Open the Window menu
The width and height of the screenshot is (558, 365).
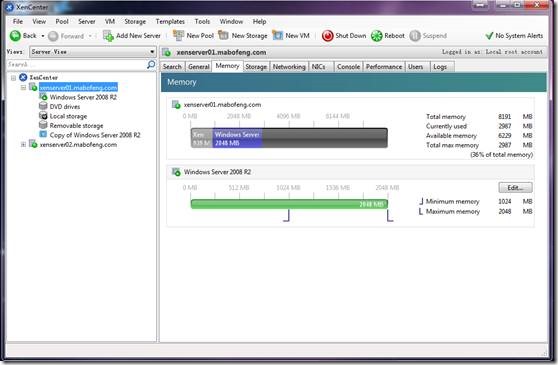[x=231, y=21]
